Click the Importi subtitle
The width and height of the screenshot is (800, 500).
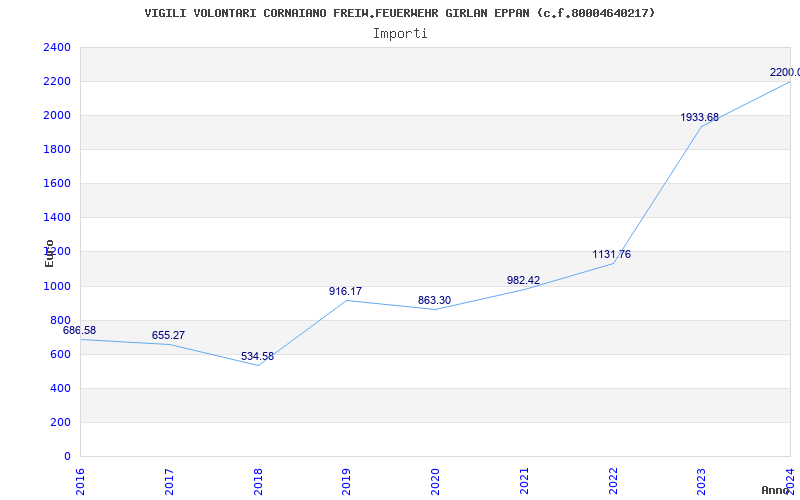(x=400, y=34)
